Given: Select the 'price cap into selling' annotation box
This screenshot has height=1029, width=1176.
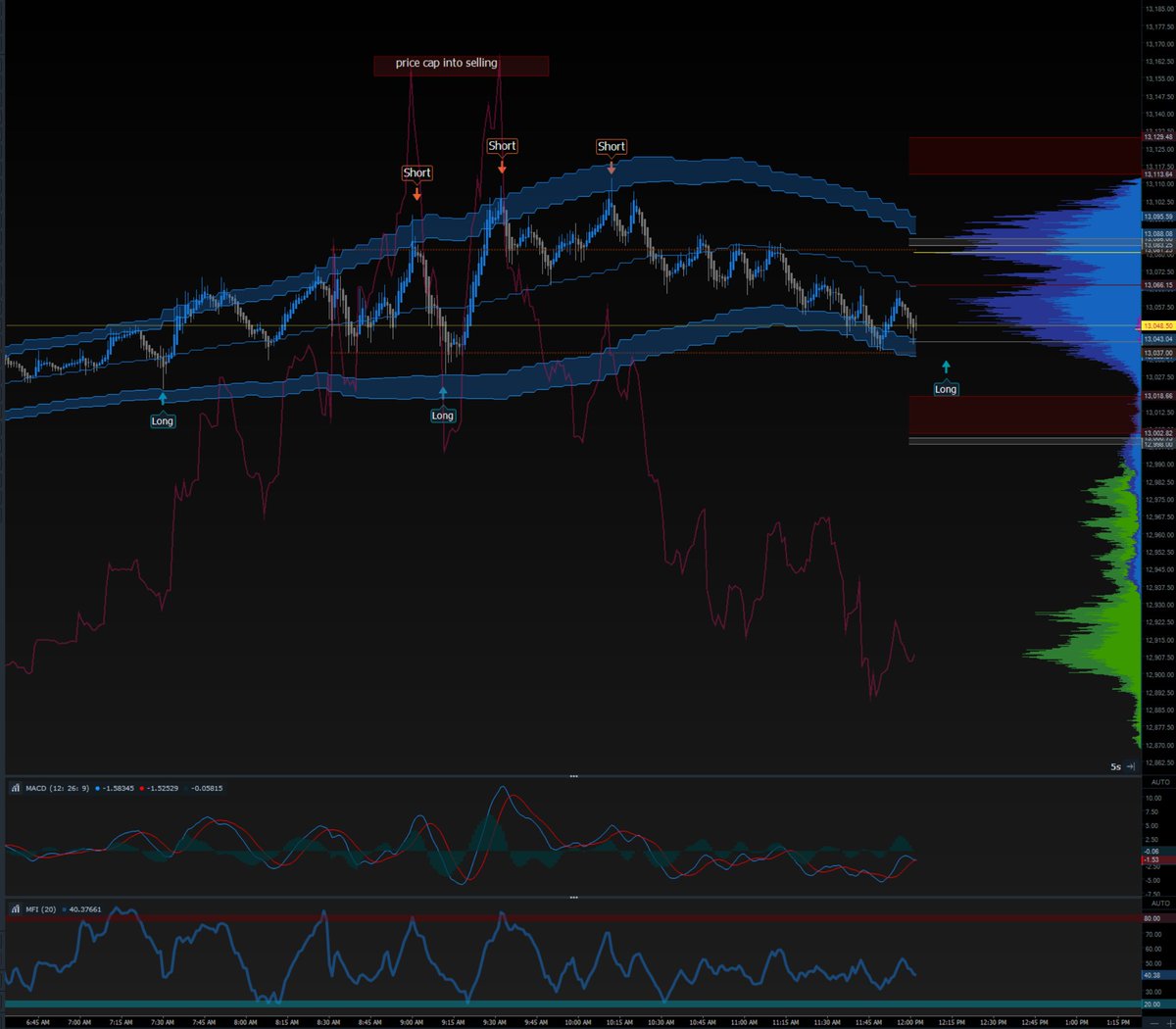Looking at the screenshot, I should (462, 65).
